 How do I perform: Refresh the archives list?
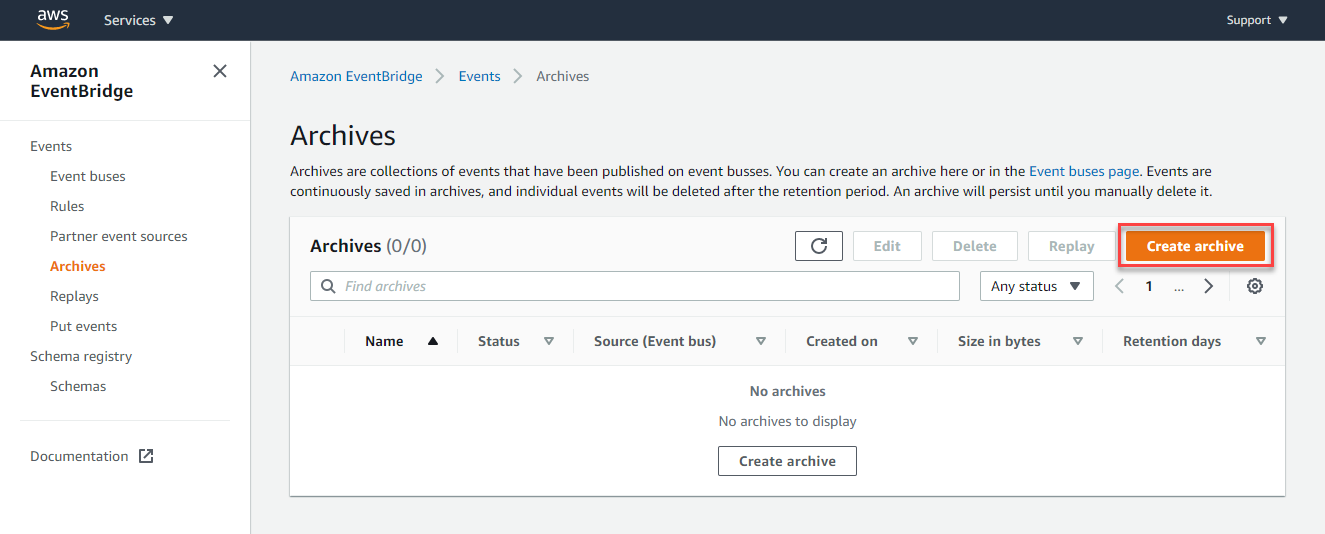click(x=819, y=246)
